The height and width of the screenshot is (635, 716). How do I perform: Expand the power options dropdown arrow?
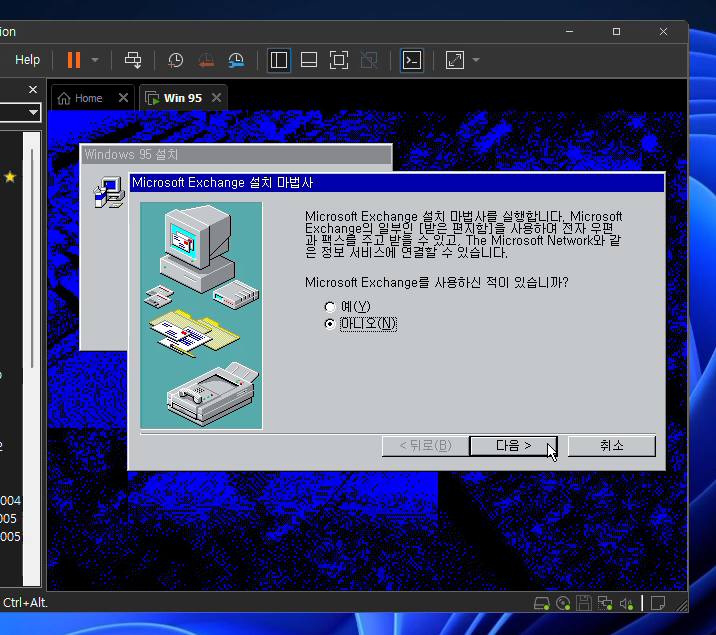click(95, 60)
